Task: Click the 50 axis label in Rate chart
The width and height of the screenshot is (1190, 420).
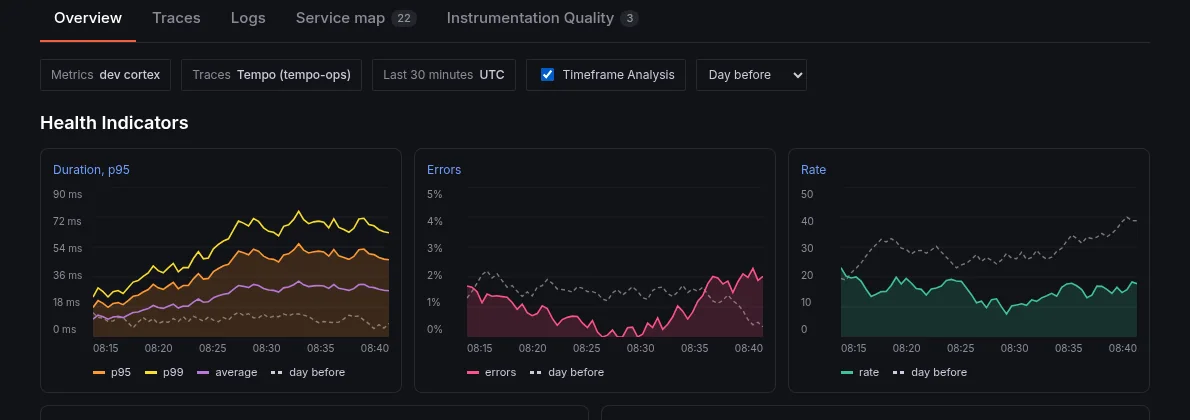Action: click(x=808, y=194)
